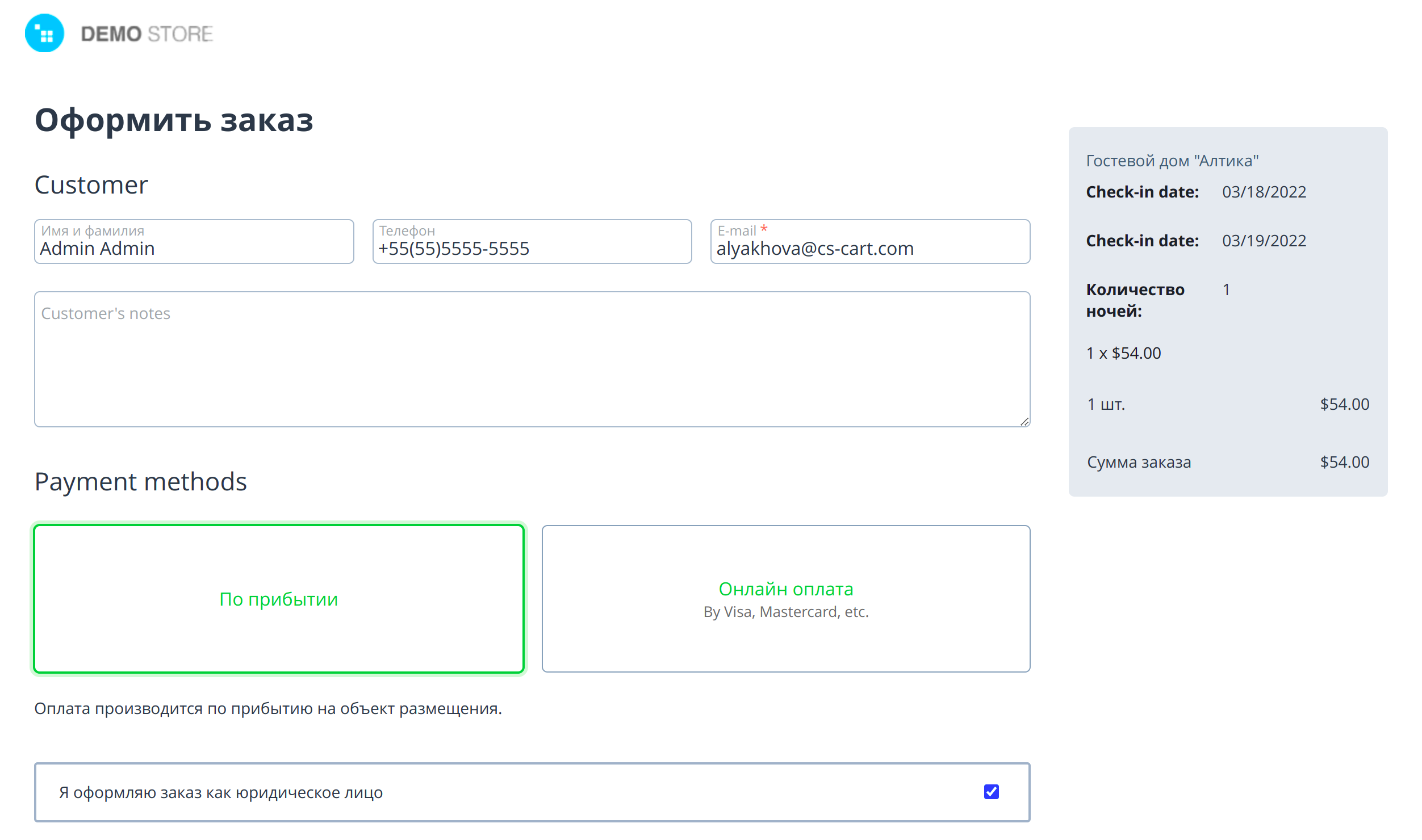Focus the name field containing Admin Admin
The image size is (1422, 840).
193,248
